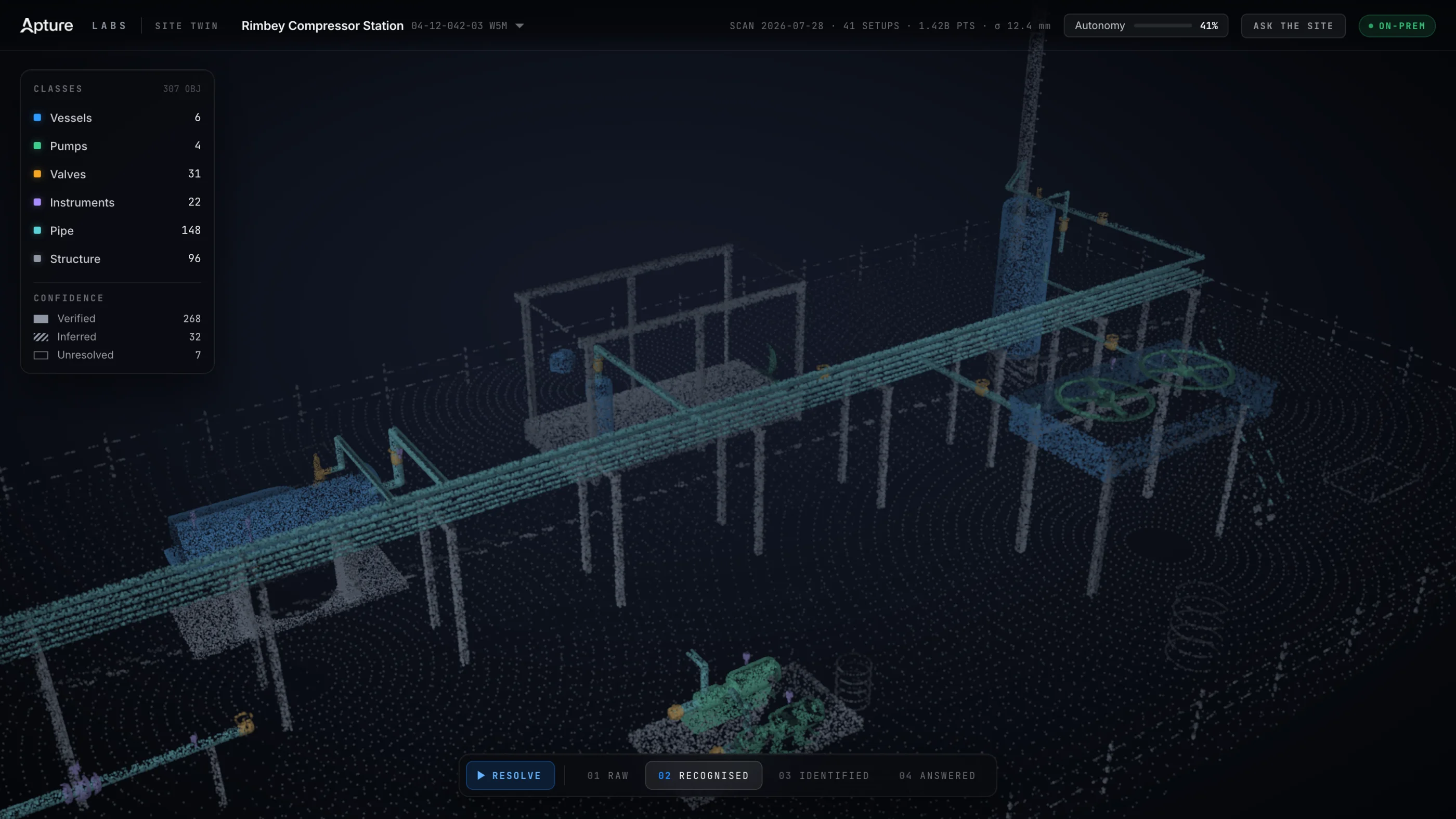Screen dimensions: 1456x819
Task: Open the LABS section
Action: click(x=109, y=26)
